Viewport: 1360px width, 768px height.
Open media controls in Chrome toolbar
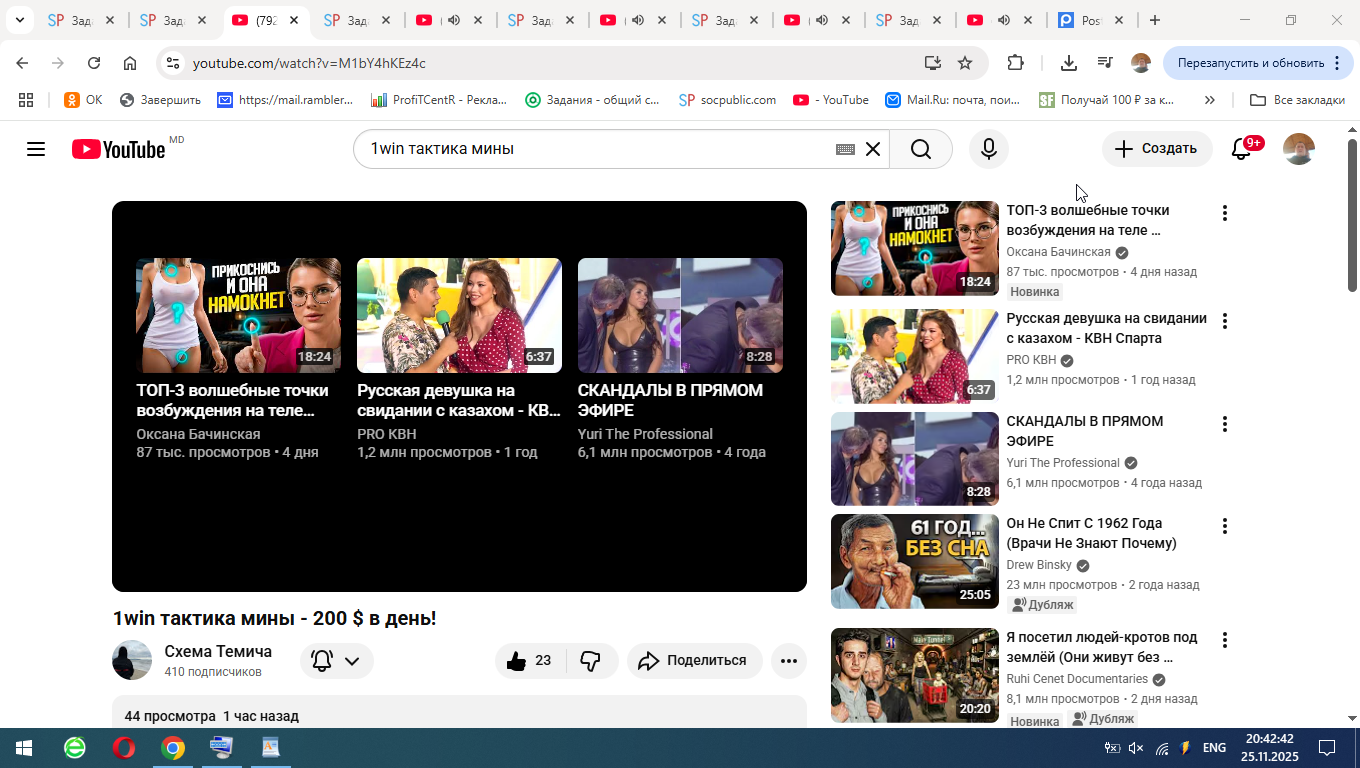click(x=1105, y=63)
